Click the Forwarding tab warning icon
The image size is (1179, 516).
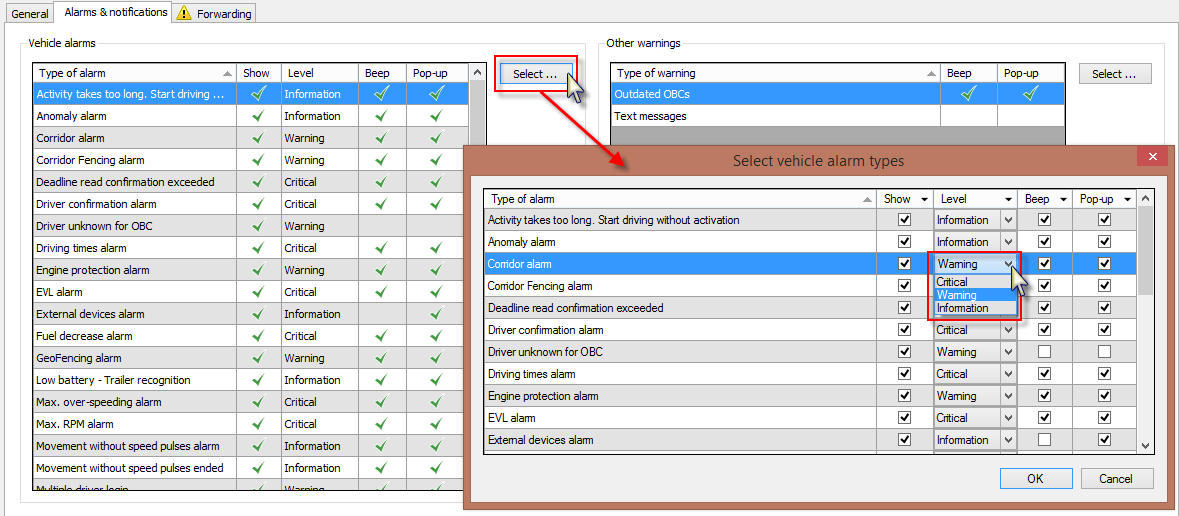tap(185, 13)
